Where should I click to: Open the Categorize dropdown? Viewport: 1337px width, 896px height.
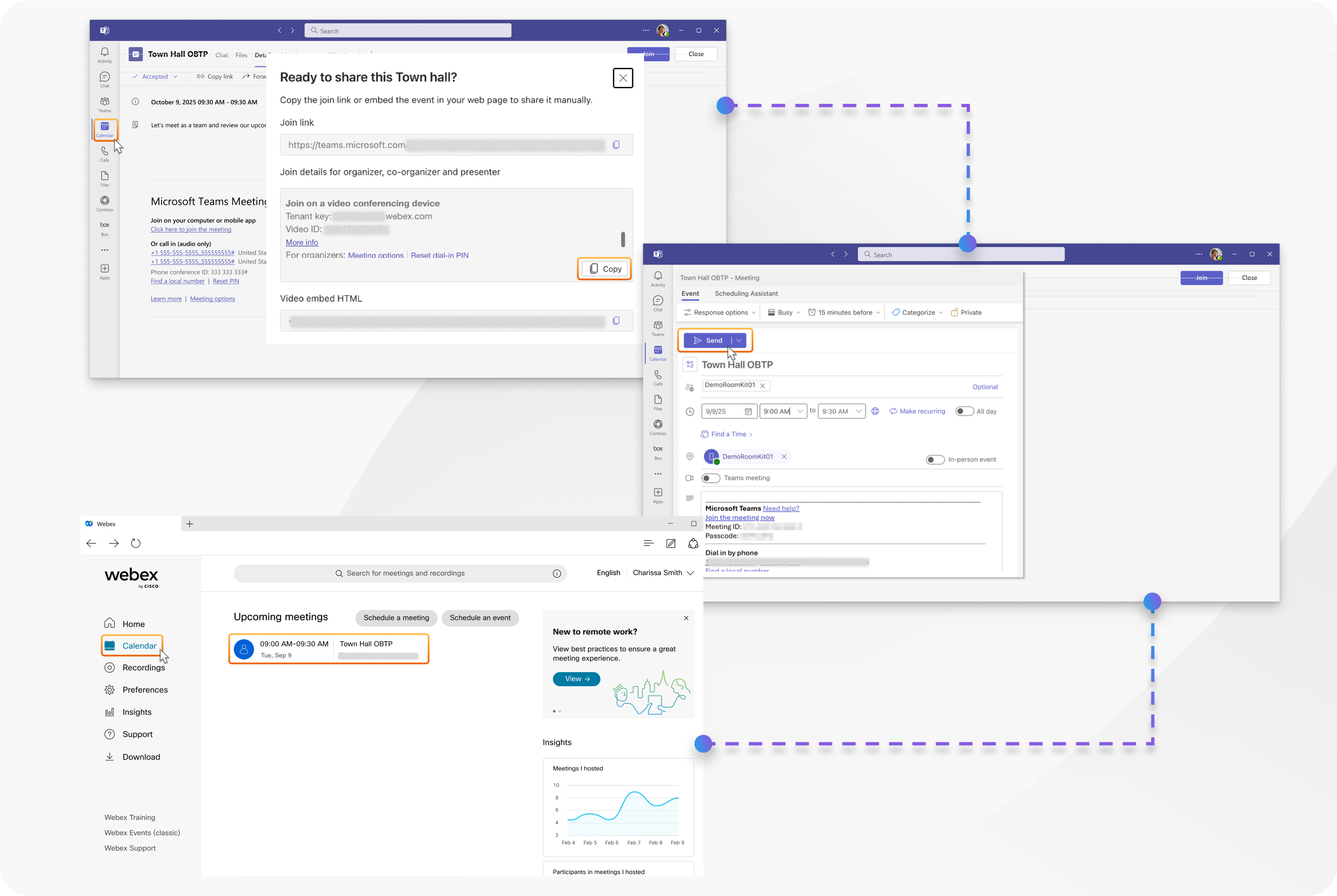(x=917, y=312)
